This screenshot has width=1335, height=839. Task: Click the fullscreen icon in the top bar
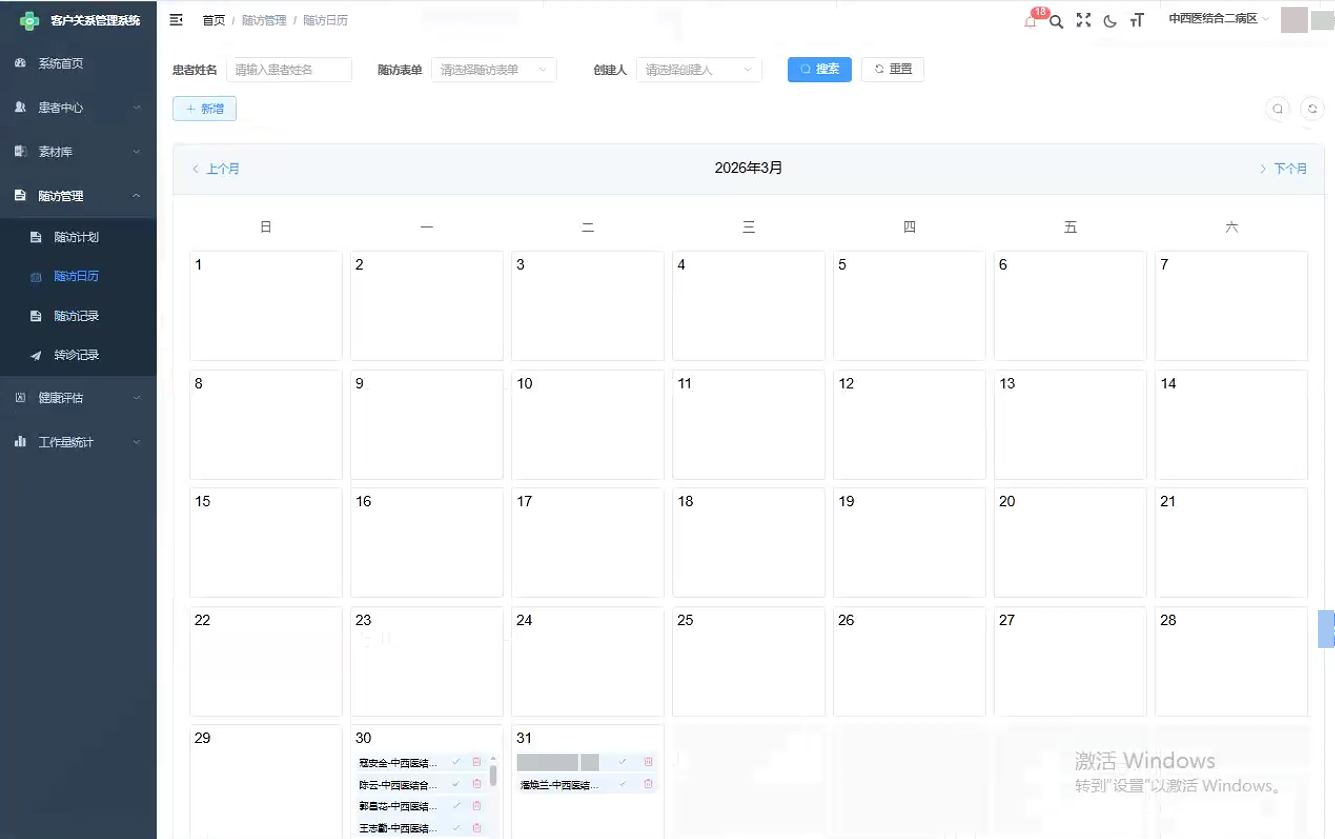[1083, 21]
